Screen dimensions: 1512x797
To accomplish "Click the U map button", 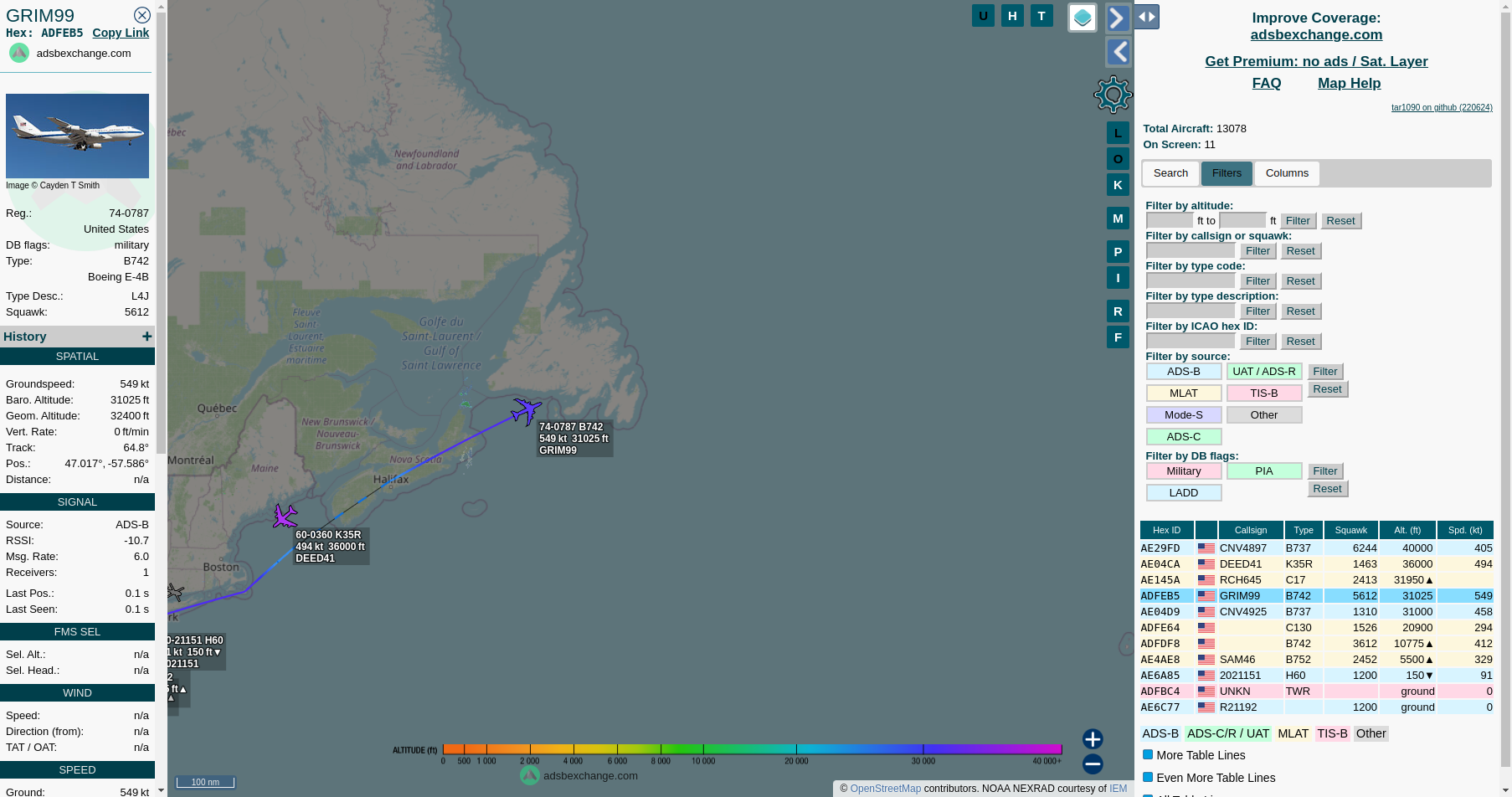I will [983, 15].
